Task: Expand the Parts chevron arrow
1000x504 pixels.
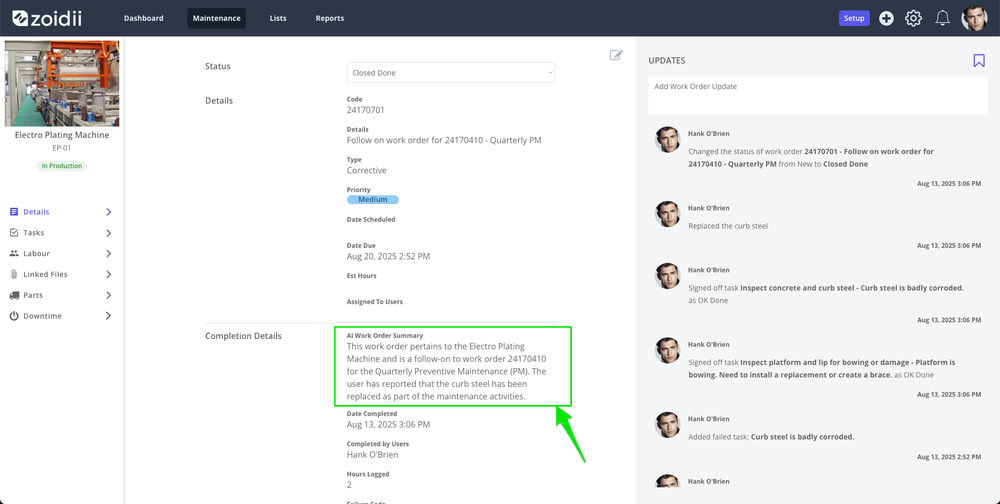Action: pyautogui.click(x=108, y=295)
